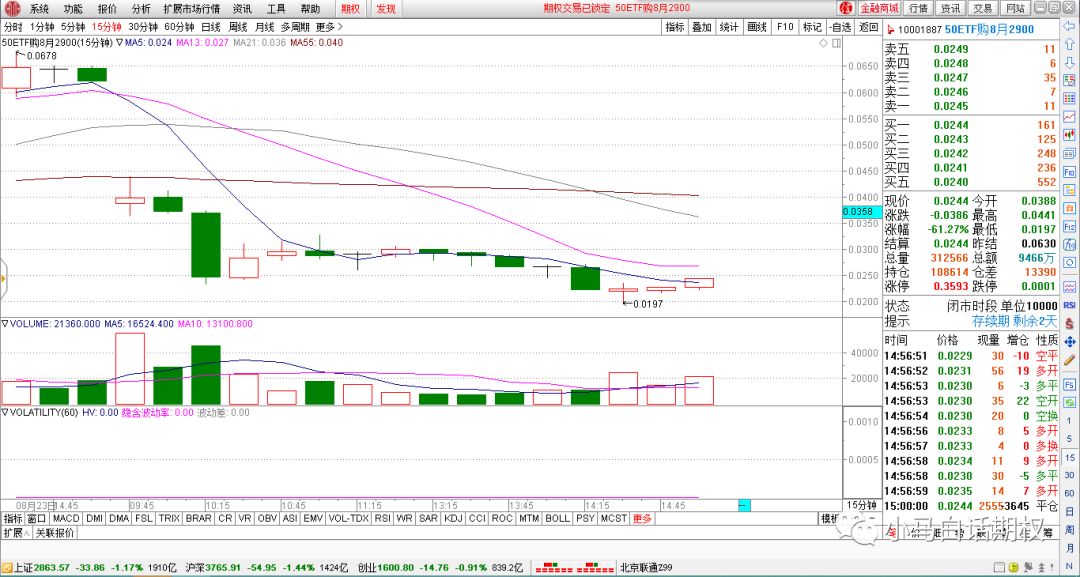This screenshot has height=577, width=1080.
Task: Click the red-green market breadth indicator in status bar
Action: pyautogui.click(x=574, y=569)
